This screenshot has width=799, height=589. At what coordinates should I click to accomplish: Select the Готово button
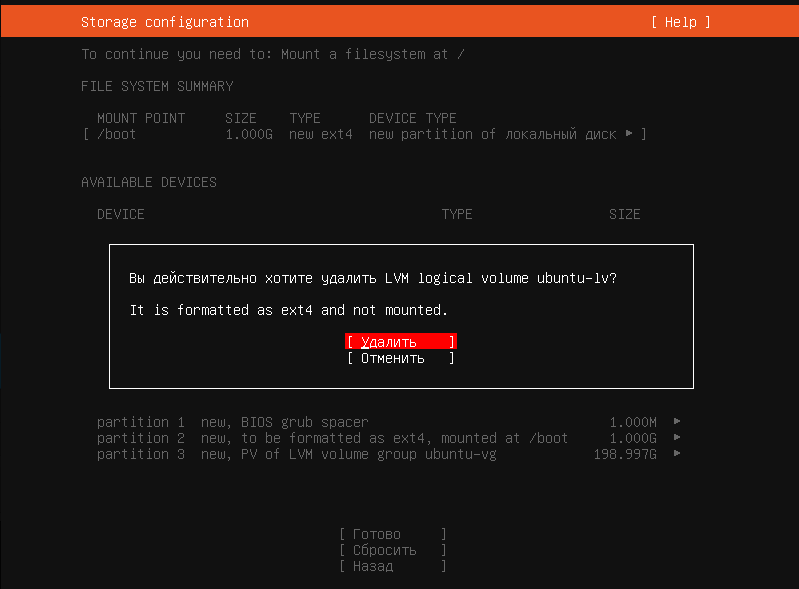point(392,534)
